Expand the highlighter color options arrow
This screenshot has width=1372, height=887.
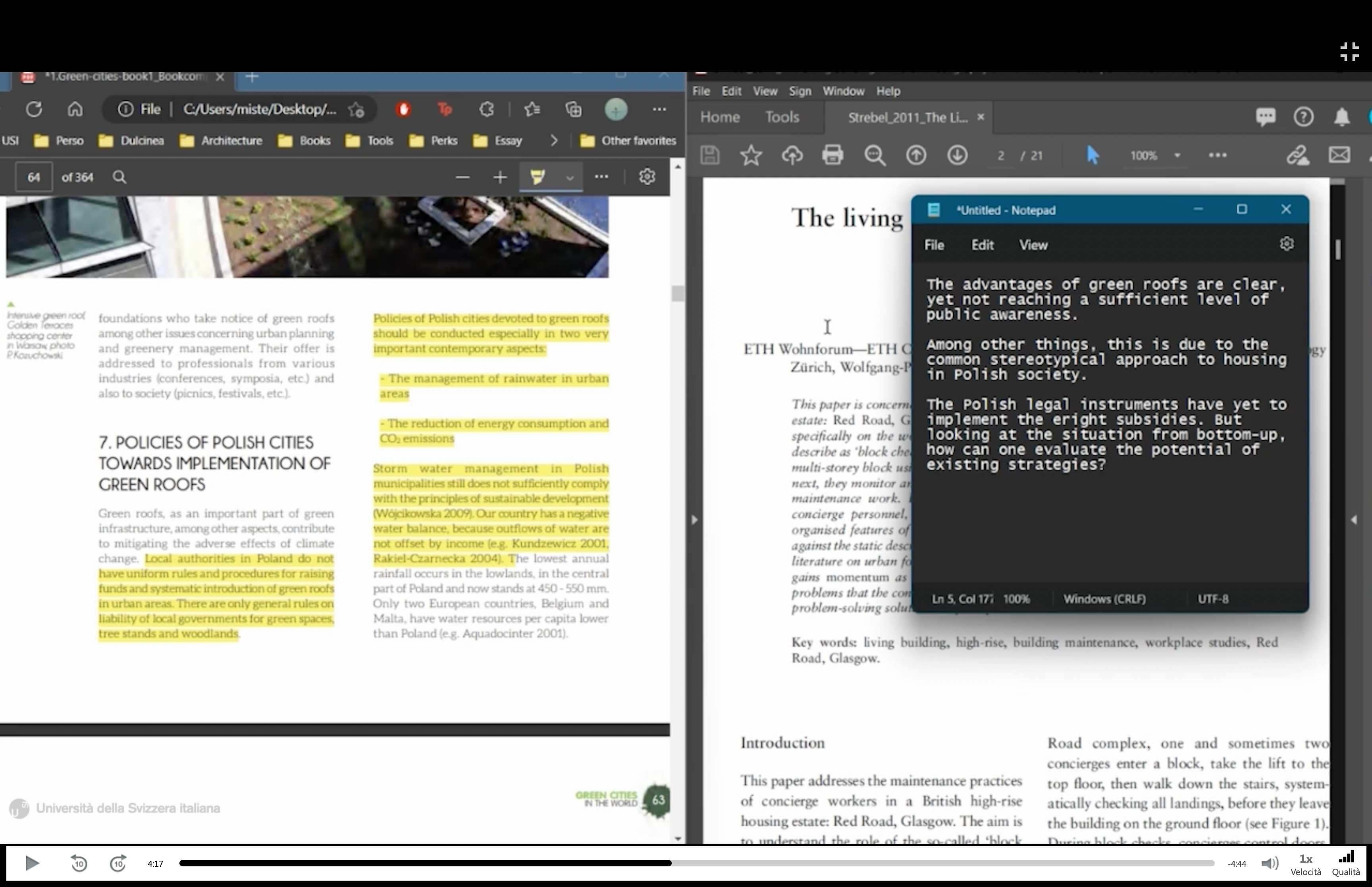pyautogui.click(x=569, y=177)
